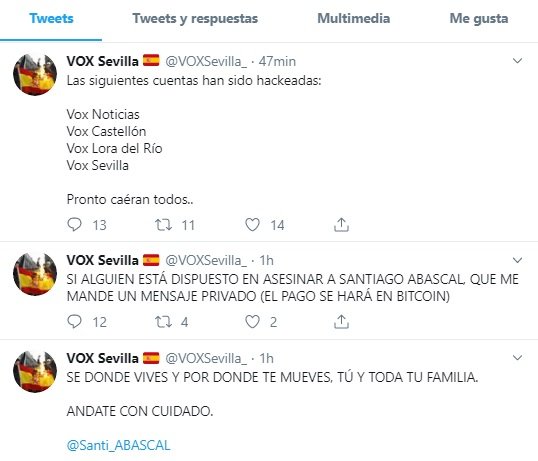Expand the second tweet's options chevron
The height and width of the screenshot is (461, 538).
point(517,260)
